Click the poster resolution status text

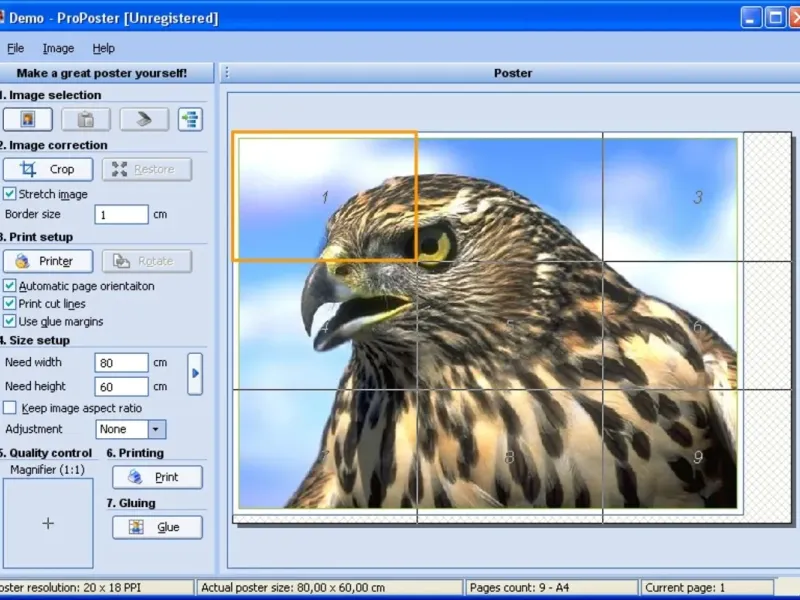[x=70, y=588]
